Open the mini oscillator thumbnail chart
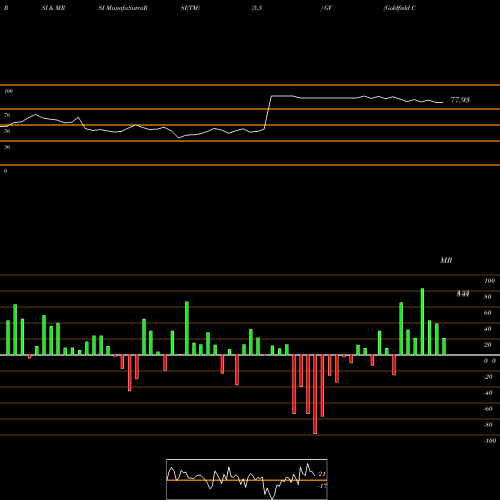The image size is (500, 500). [247, 479]
